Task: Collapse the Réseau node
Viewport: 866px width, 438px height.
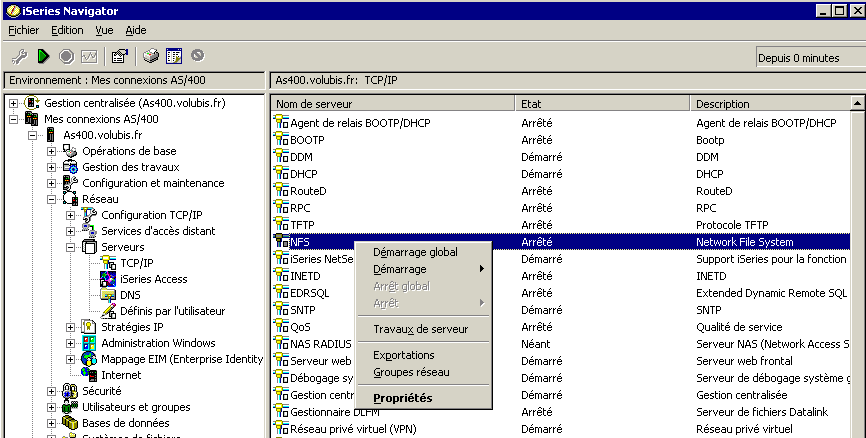Action: 51,199
